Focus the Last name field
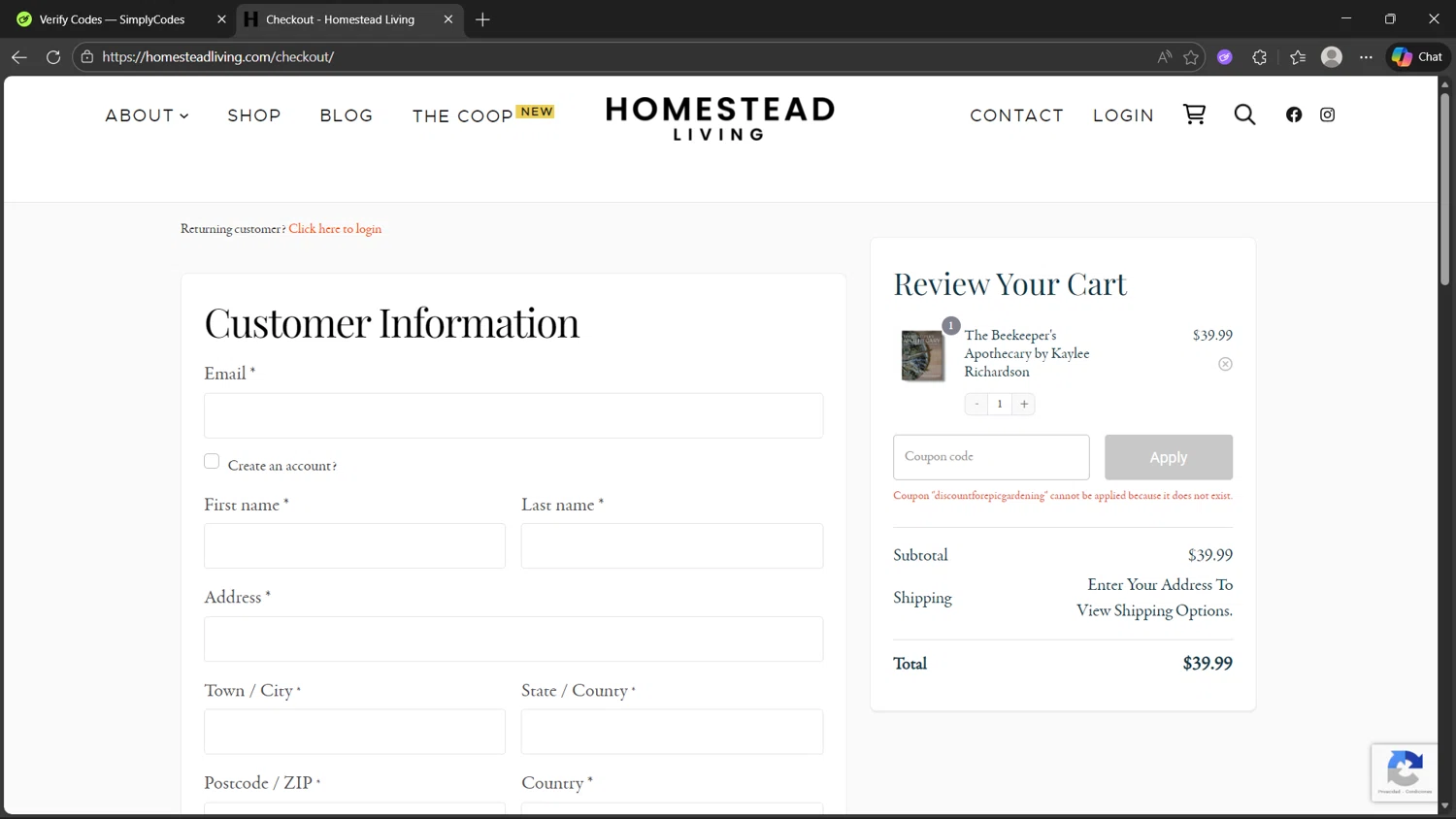The image size is (1456, 819). pos(672,546)
